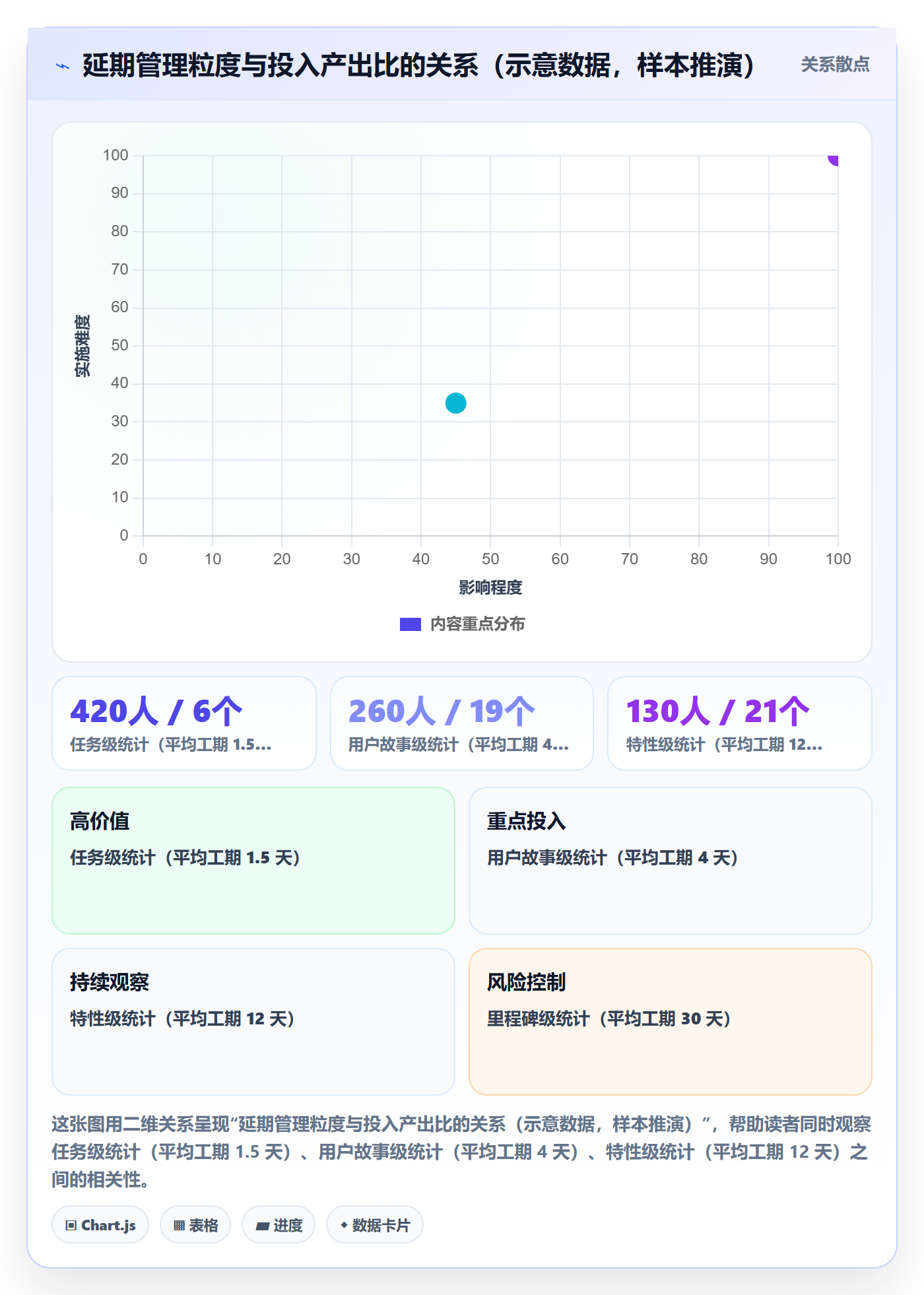The image size is (924, 1295).
Task: Open the 风险控制 quadrant card
Action: point(670,1022)
